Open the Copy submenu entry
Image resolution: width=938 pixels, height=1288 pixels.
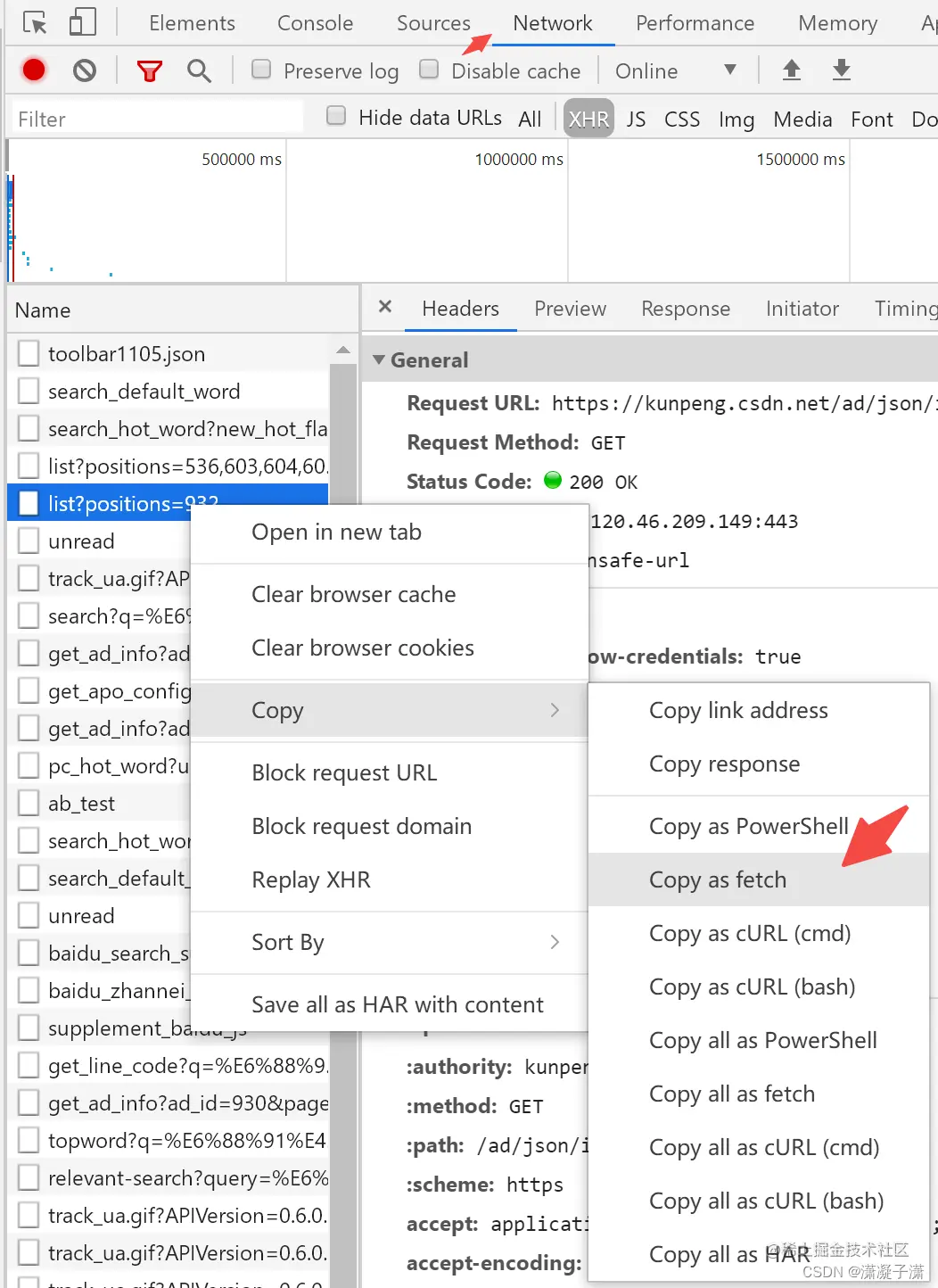click(x=390, y=710)
